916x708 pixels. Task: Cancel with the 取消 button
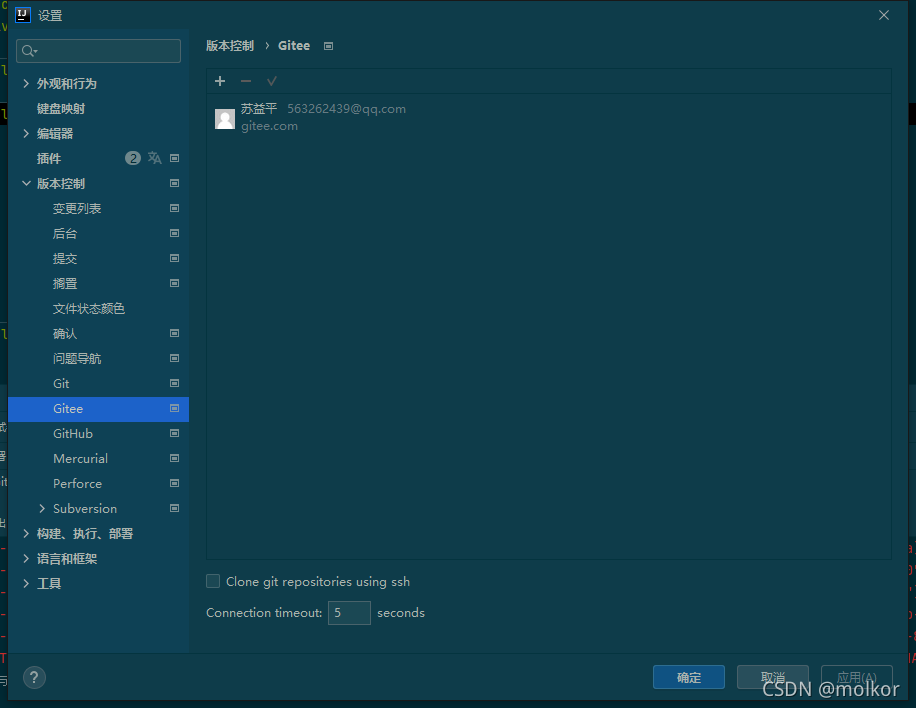tap(773, 678)
